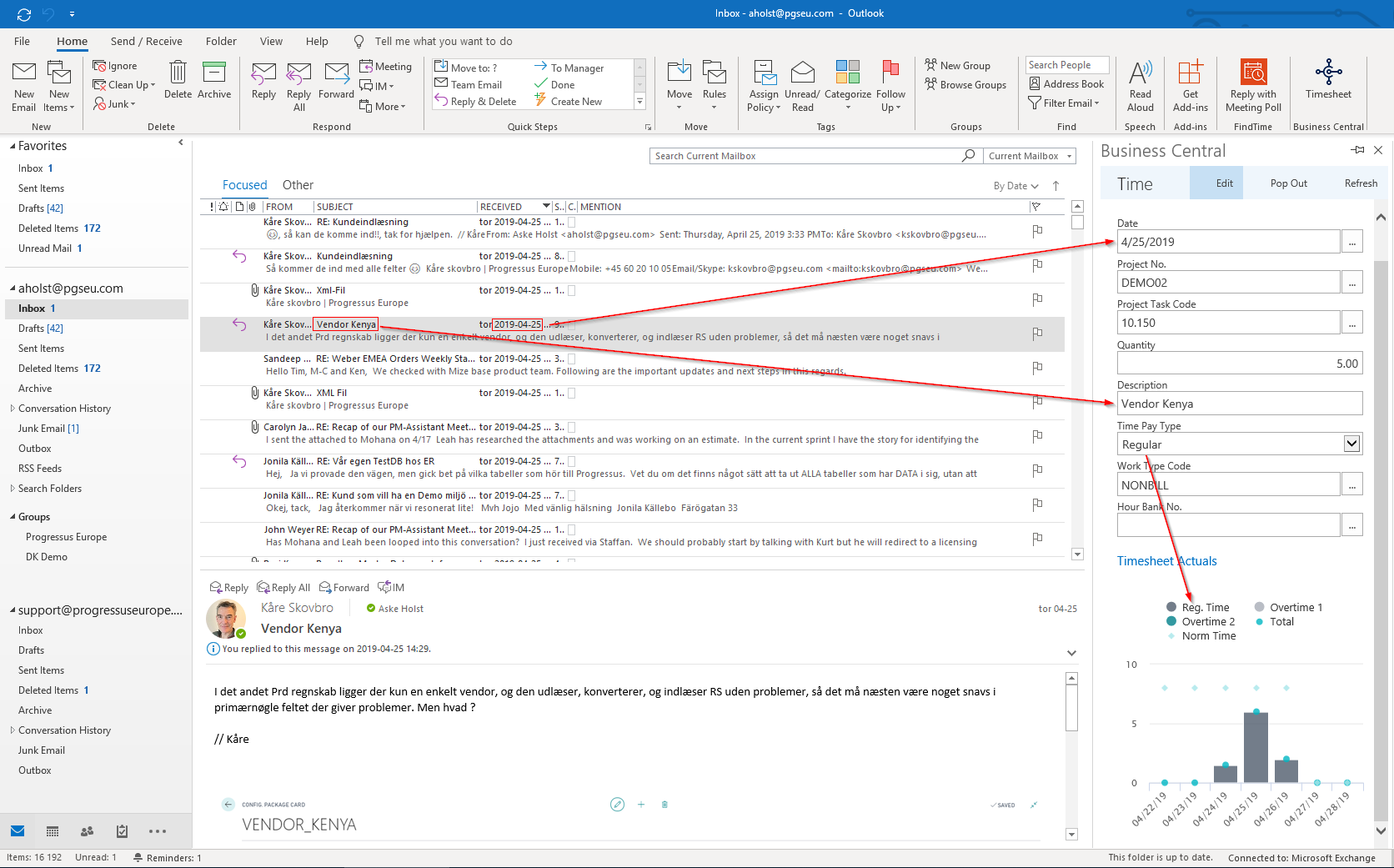Flag the Kundeindlæsning email

[1037, 265]
